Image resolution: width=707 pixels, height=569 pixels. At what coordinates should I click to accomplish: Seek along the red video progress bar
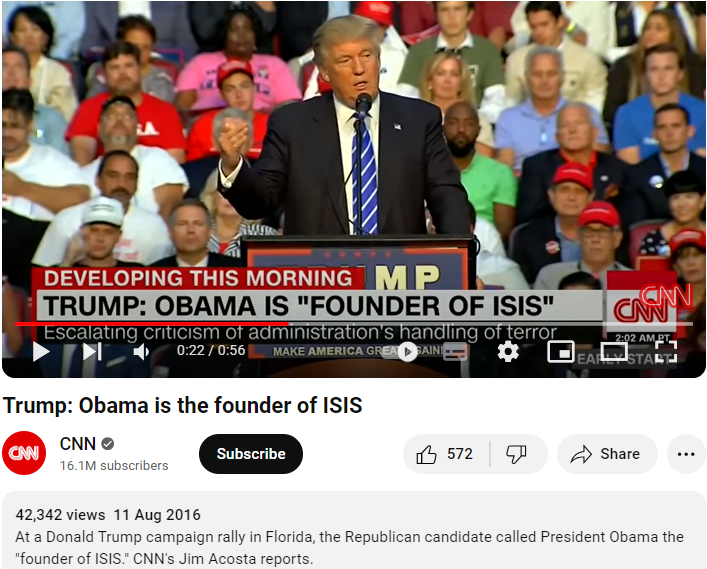pos(354,324)
